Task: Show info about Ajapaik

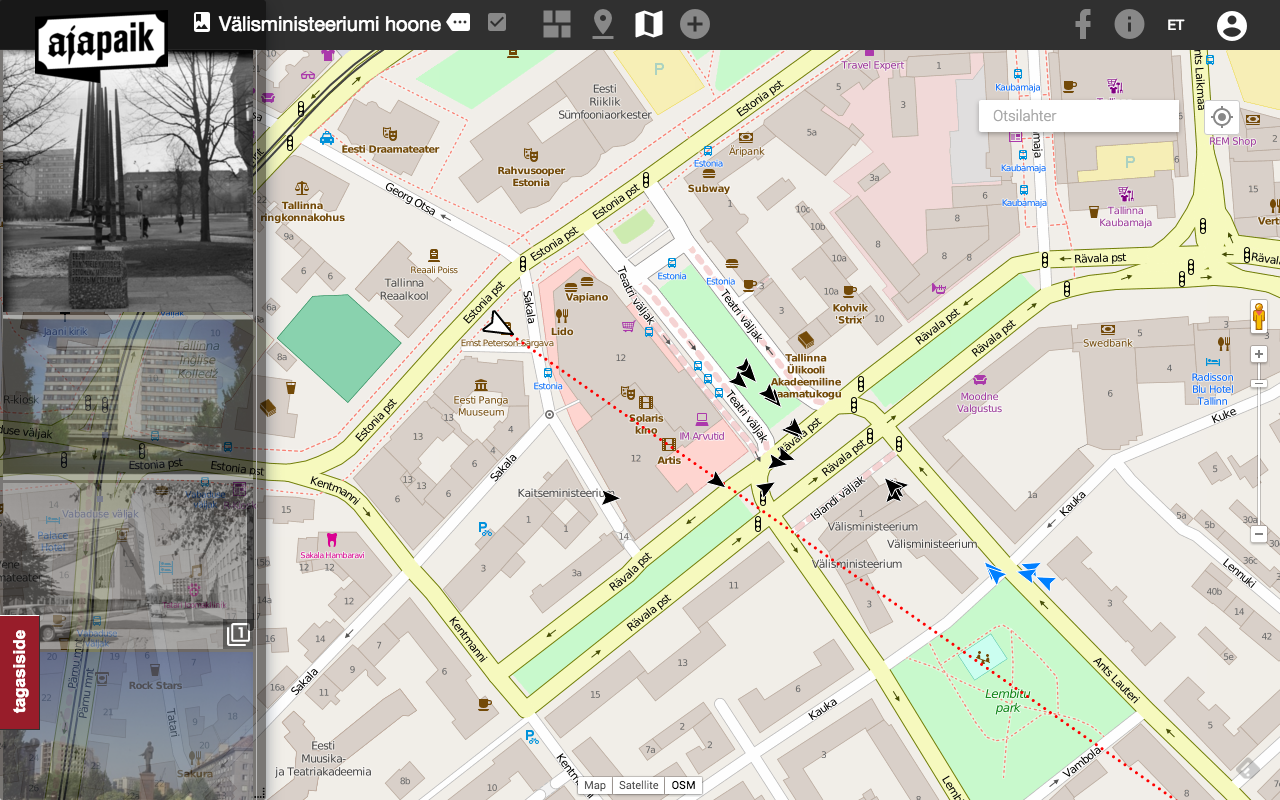Action: 1129,24
